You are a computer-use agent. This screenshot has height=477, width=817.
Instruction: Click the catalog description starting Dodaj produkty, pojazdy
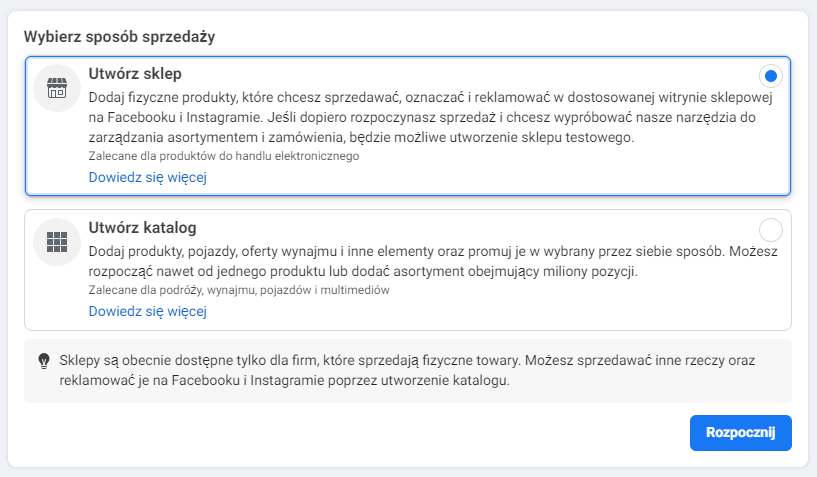(x=433, y=261)
